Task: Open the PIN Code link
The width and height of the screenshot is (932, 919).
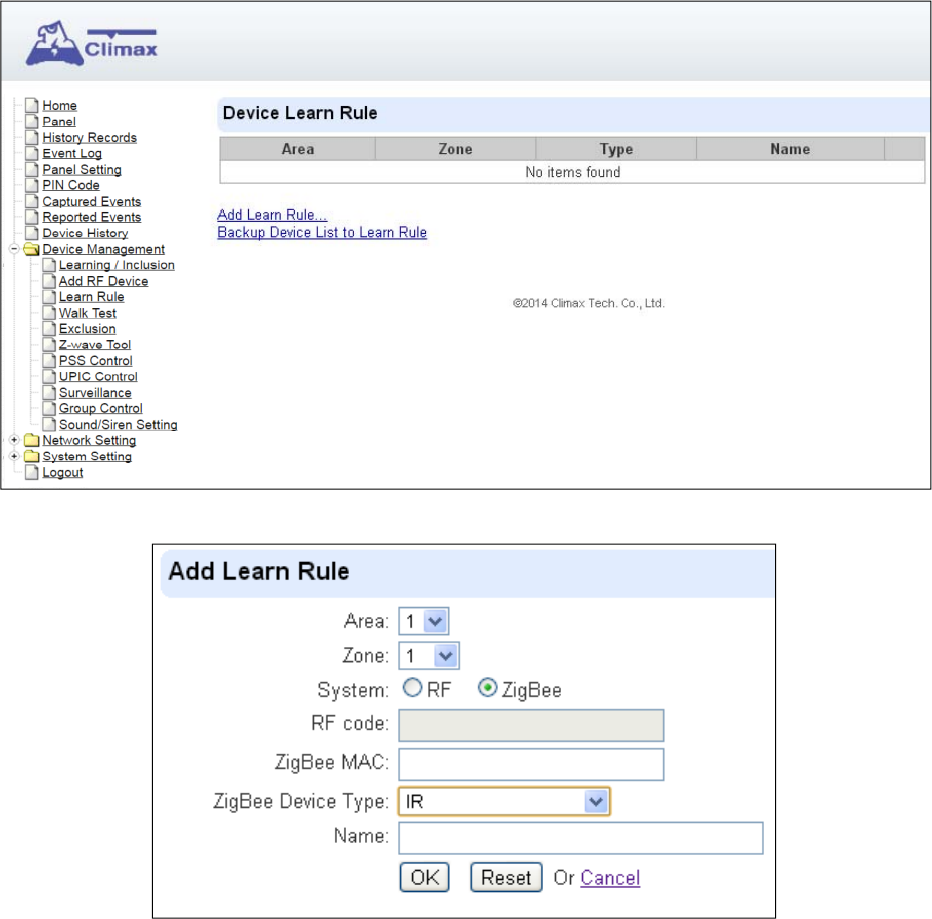Action: pyautogui.click(x=71, y=185)
